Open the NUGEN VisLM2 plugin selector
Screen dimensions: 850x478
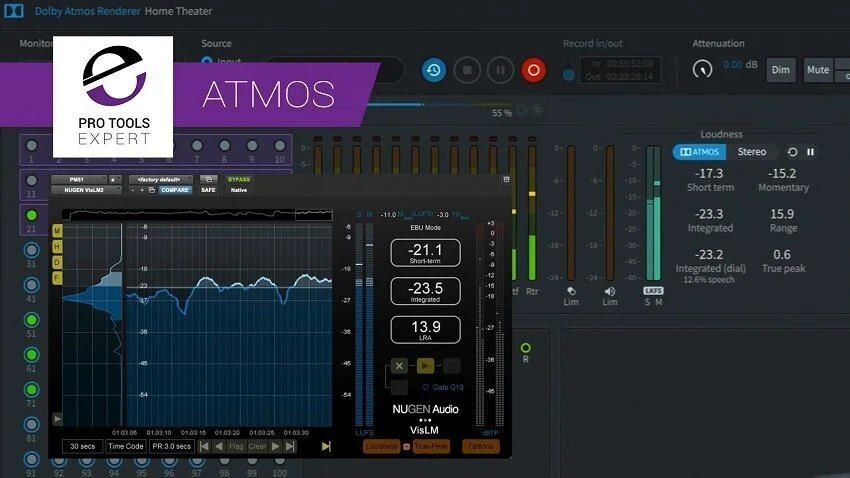(x=86, y=190)
